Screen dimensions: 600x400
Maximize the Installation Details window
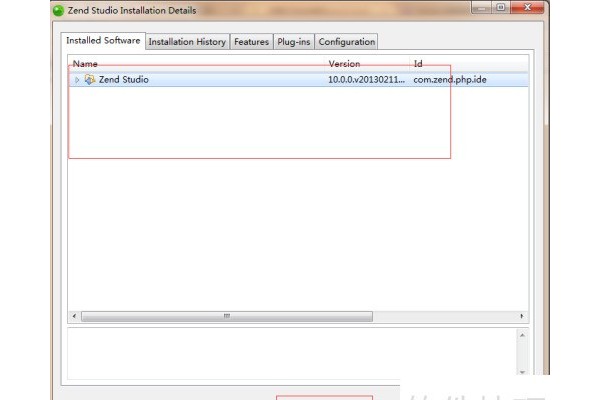tap(501, 8)
